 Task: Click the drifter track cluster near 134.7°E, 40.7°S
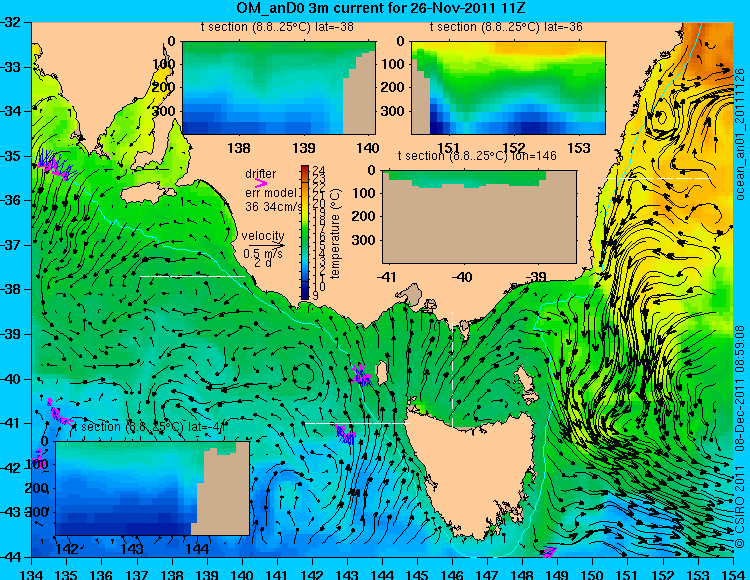click(x=59, y=412)
